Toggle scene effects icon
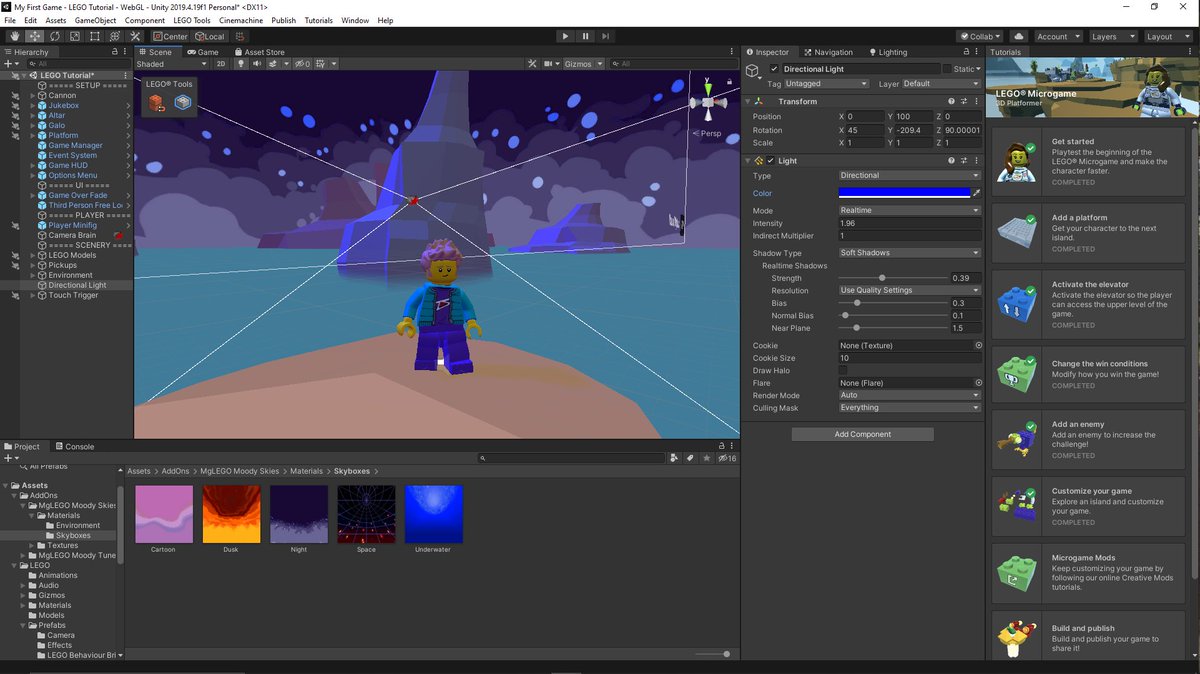This screenshot has width=1200, height=674. pyautogui.click(x=273, y=64)
